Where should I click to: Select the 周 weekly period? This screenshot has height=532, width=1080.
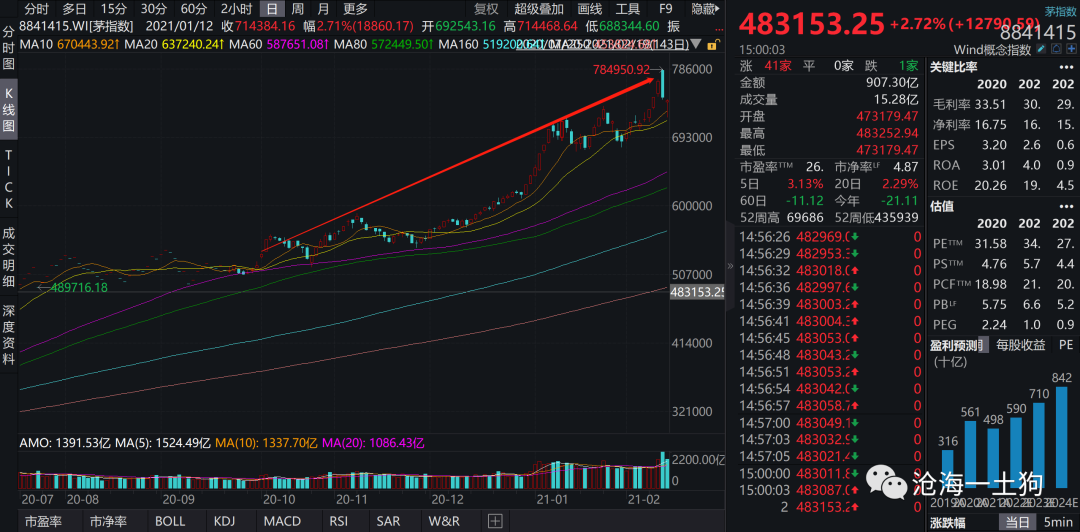pyautogui.click(x=298, y=9)
